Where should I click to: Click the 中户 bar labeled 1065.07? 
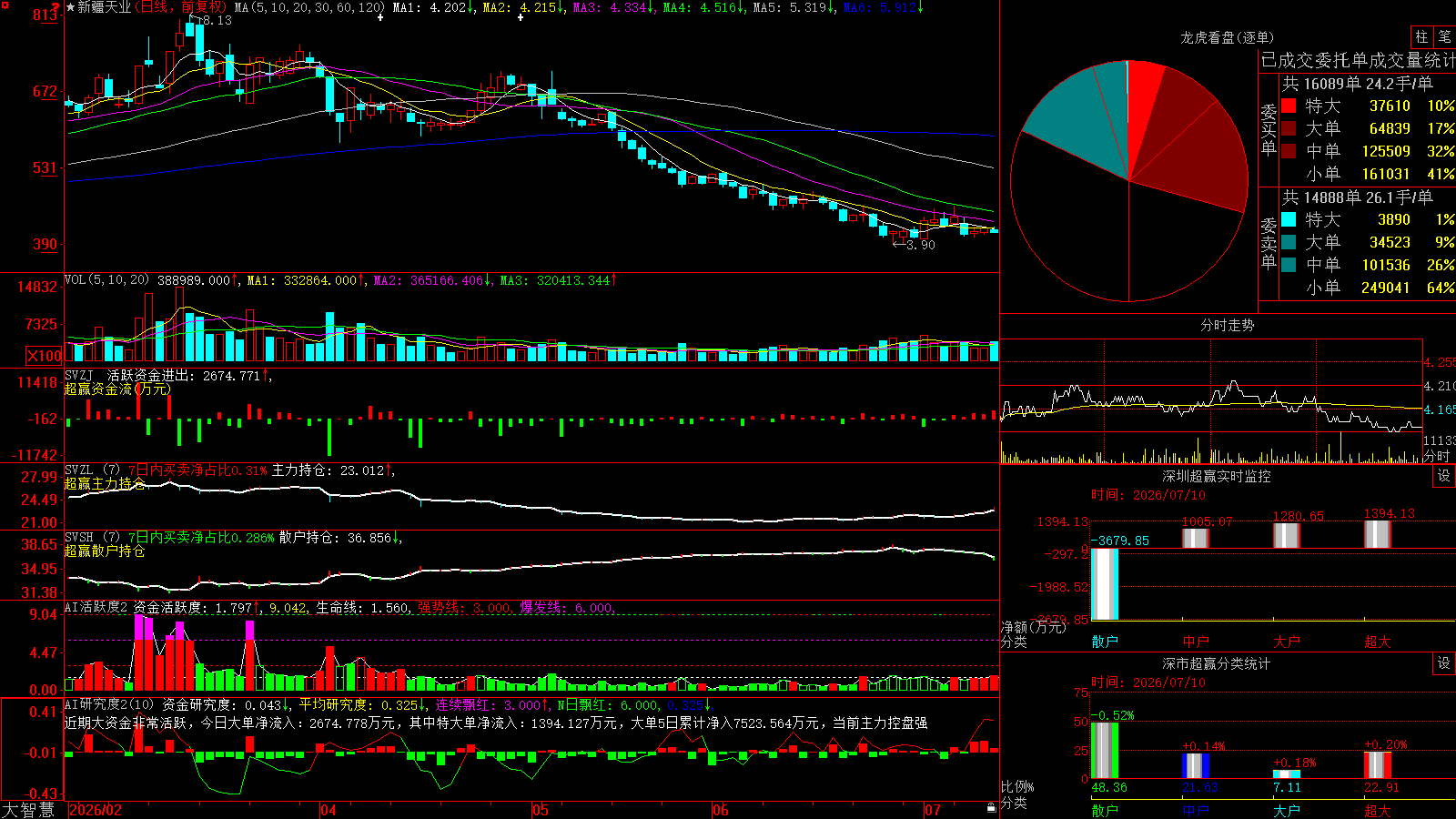coord(1196,538)
